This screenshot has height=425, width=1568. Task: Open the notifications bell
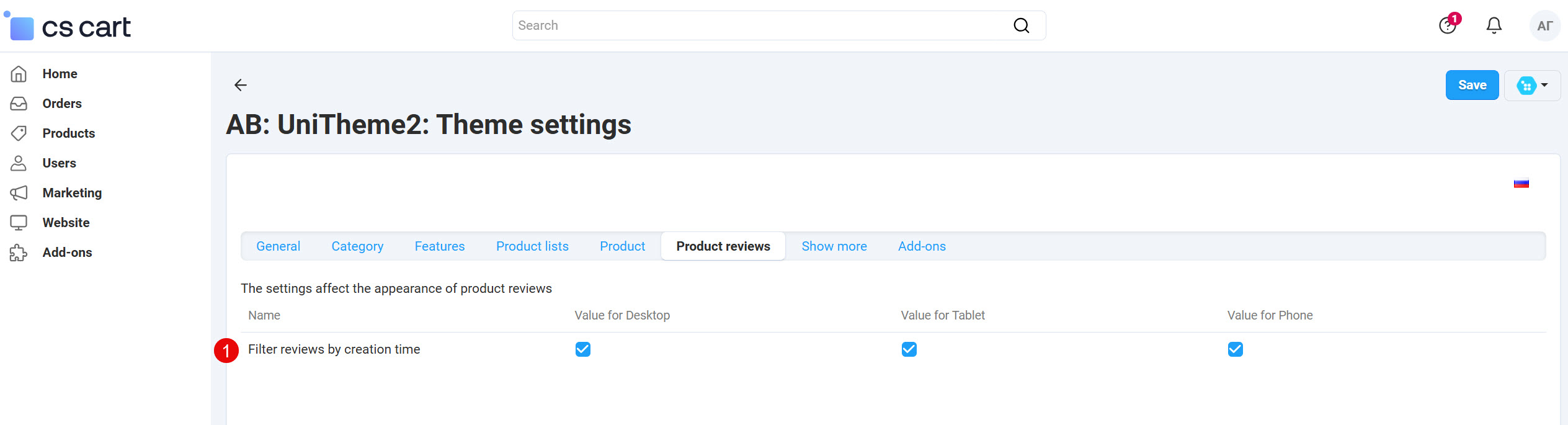click(x=1494, y=25)
